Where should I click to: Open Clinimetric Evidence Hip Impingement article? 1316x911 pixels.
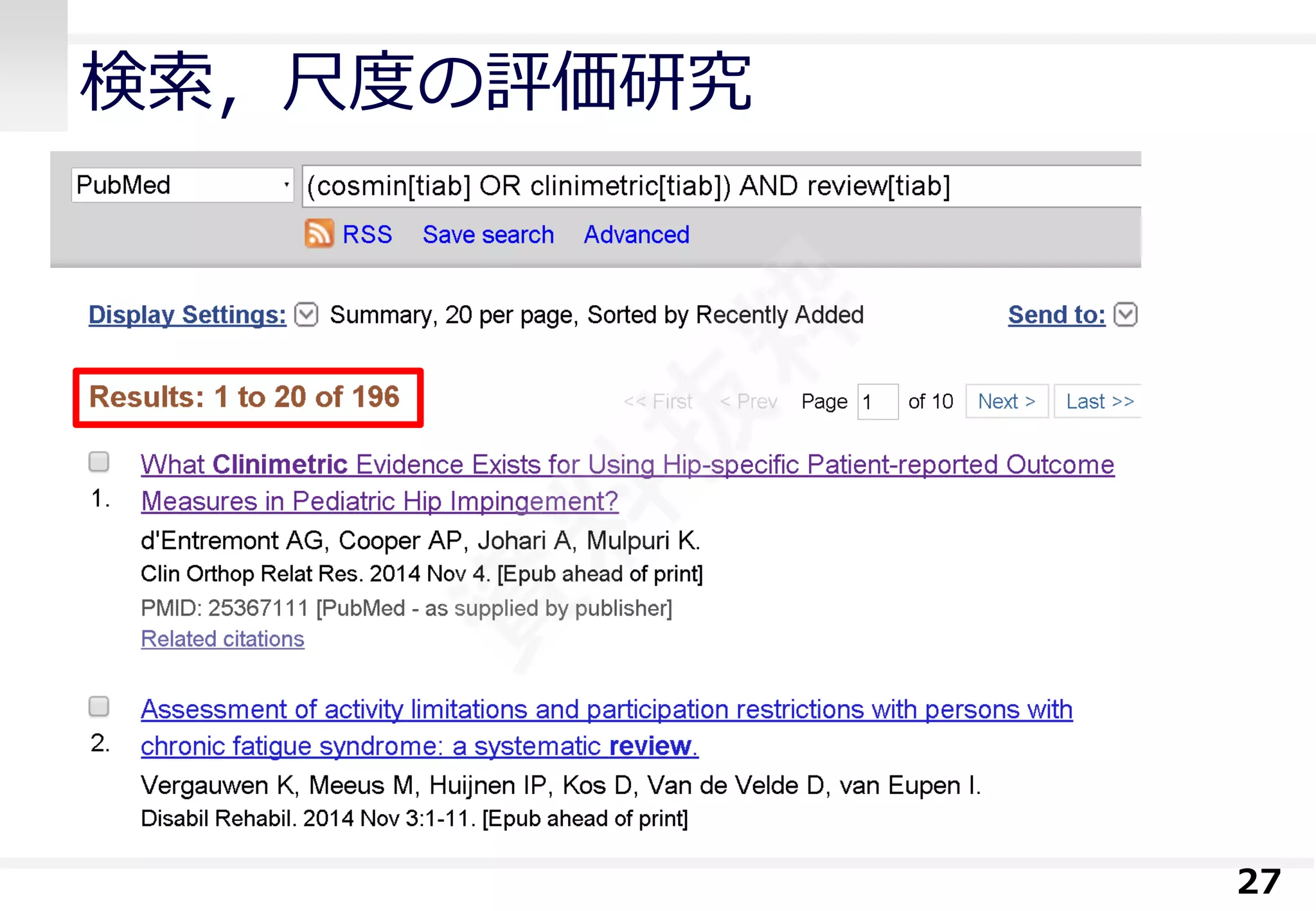coord(627,464)
